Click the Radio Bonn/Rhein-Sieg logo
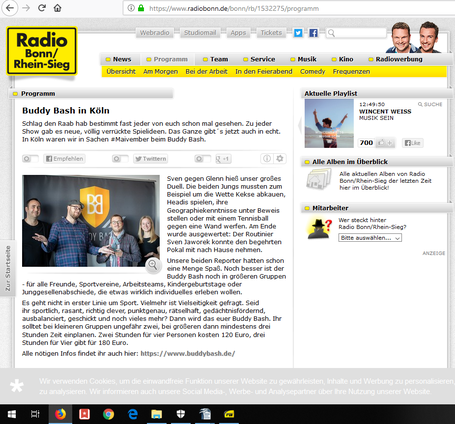The width and height of the screenshot is (455, 424). [x=42, y=51]
